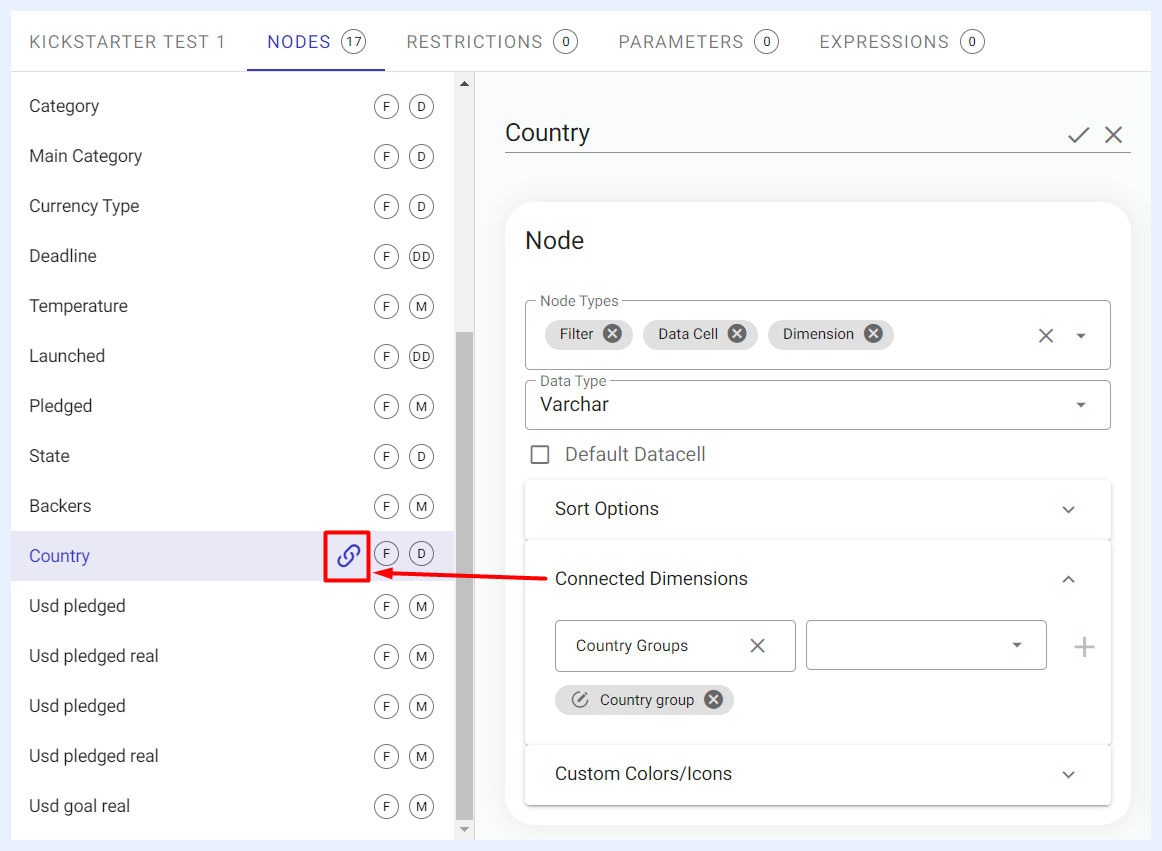
Task: Click the DD badge on the Launched row
Action: pos(422,357)
